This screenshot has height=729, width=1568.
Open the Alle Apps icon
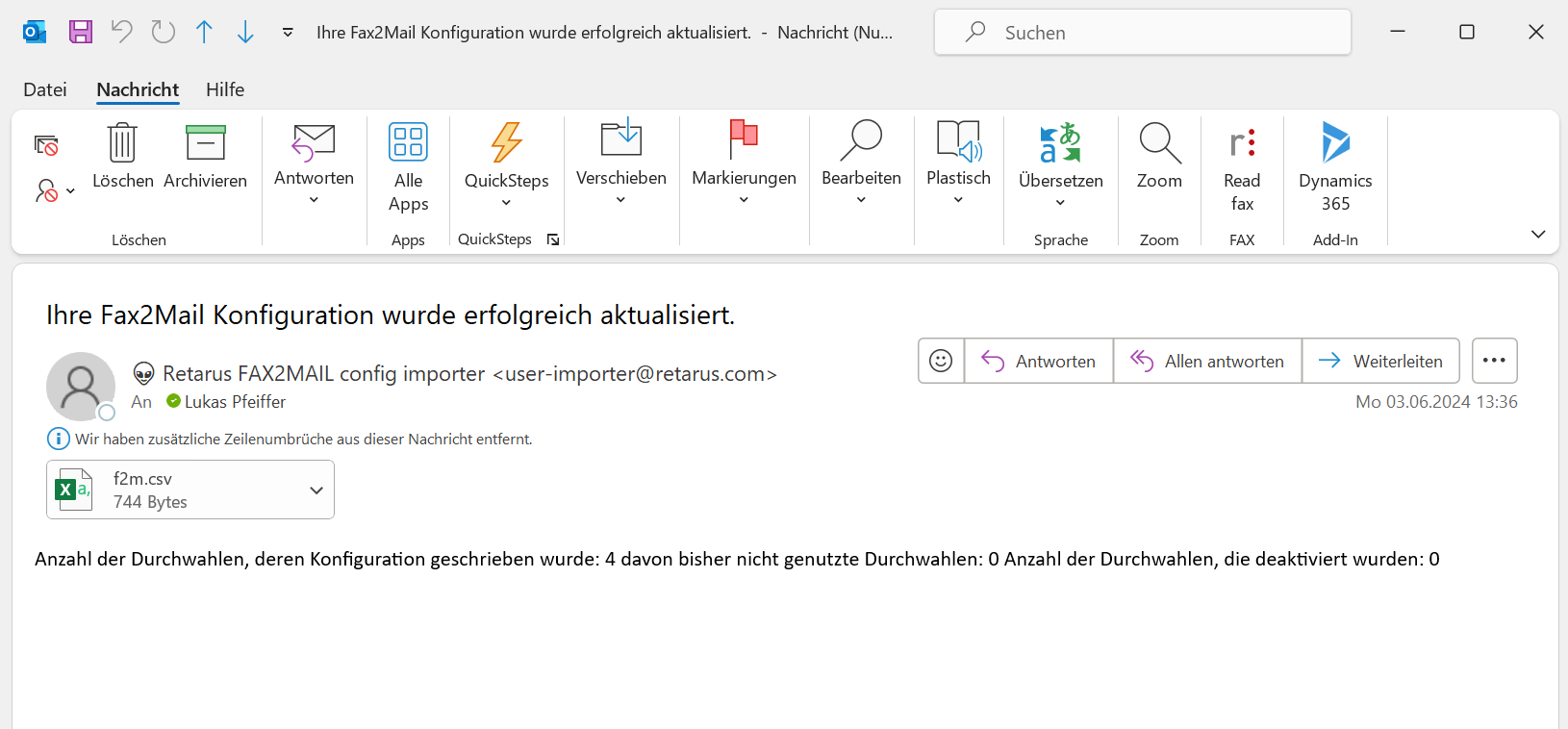[x=408, y=143]
